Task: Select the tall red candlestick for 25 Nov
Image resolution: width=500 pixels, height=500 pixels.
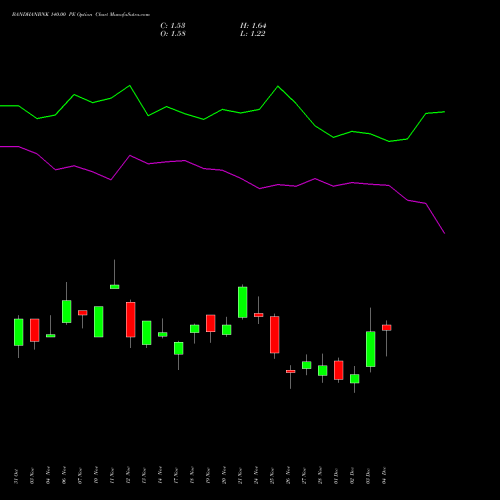Action: (x=275, y=334)
